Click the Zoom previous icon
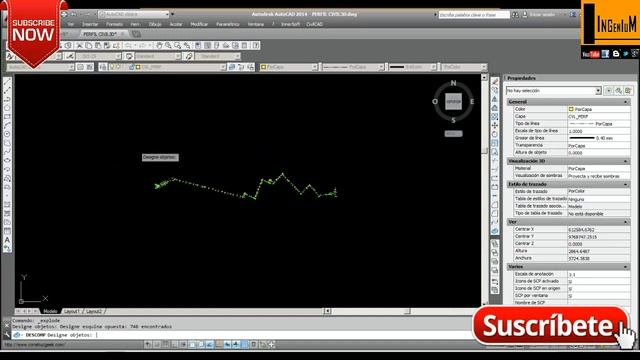 pos(187,46)
